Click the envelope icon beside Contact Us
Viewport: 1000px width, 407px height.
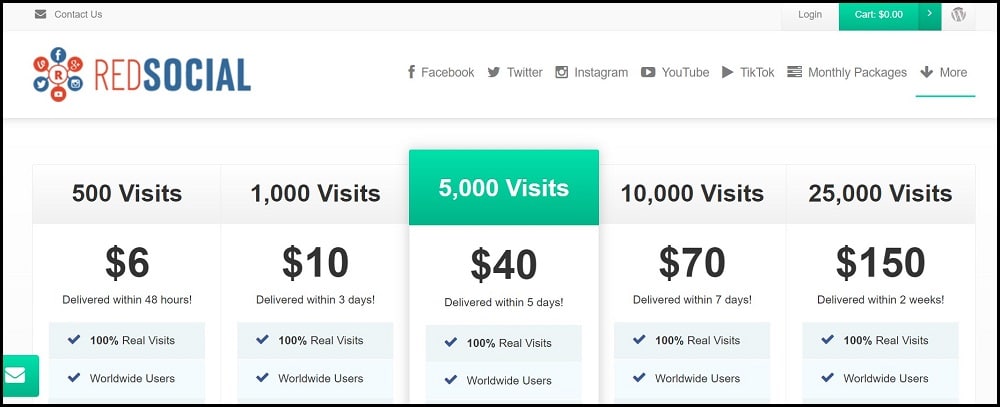[x=41, y=14]
